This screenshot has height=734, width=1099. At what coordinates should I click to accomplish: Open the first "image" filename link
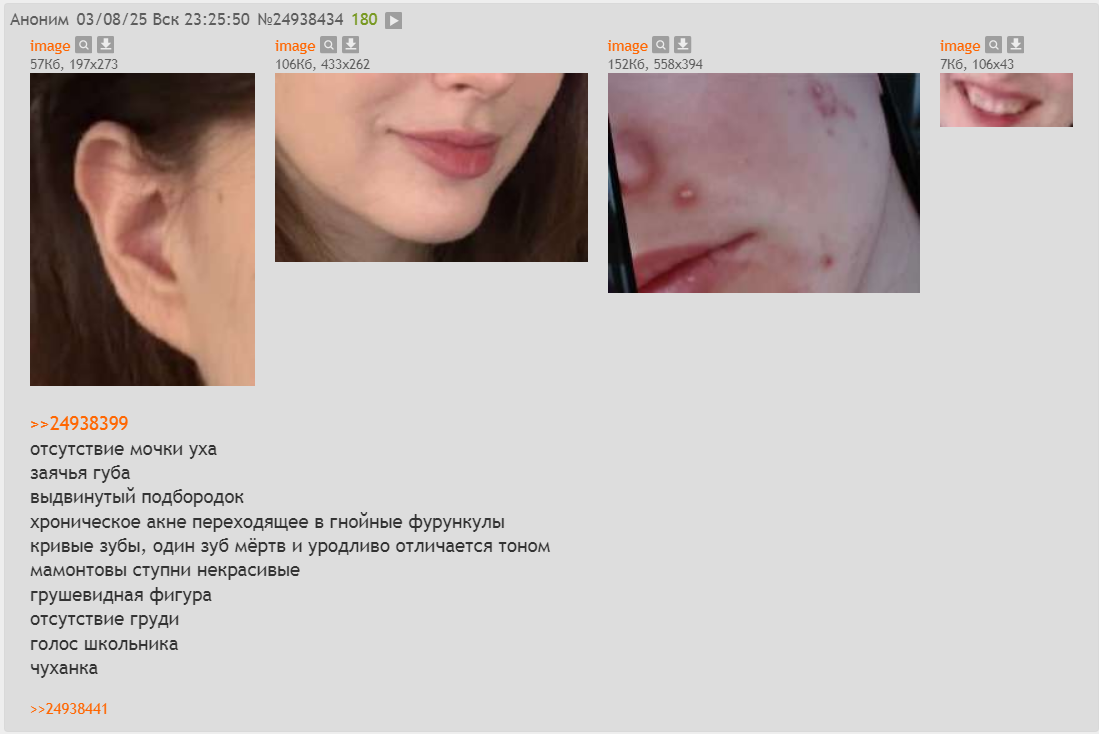click(x=50, y=46)
